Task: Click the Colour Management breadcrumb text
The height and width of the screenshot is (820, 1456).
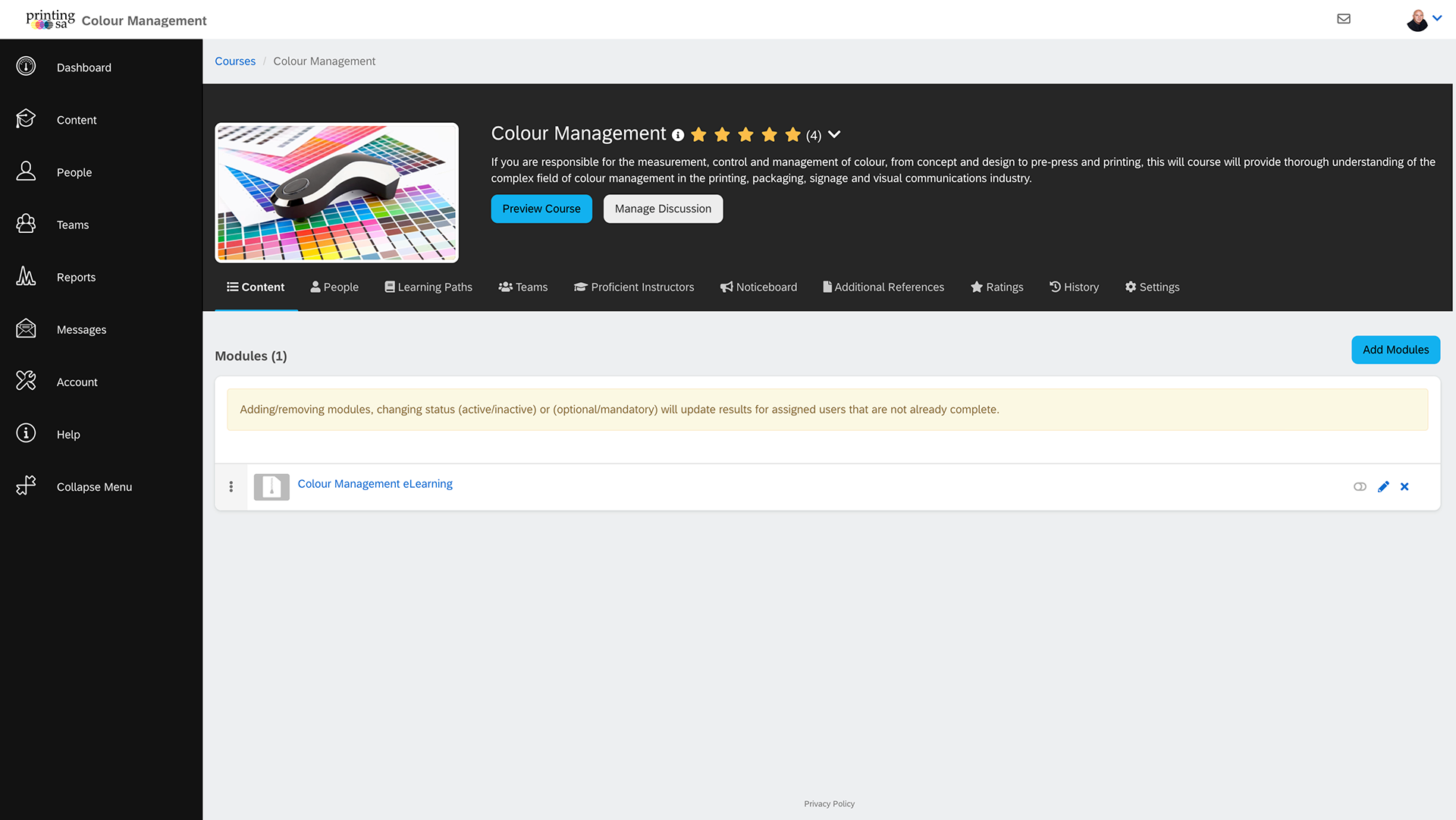Action: click(x=324, y=61)
